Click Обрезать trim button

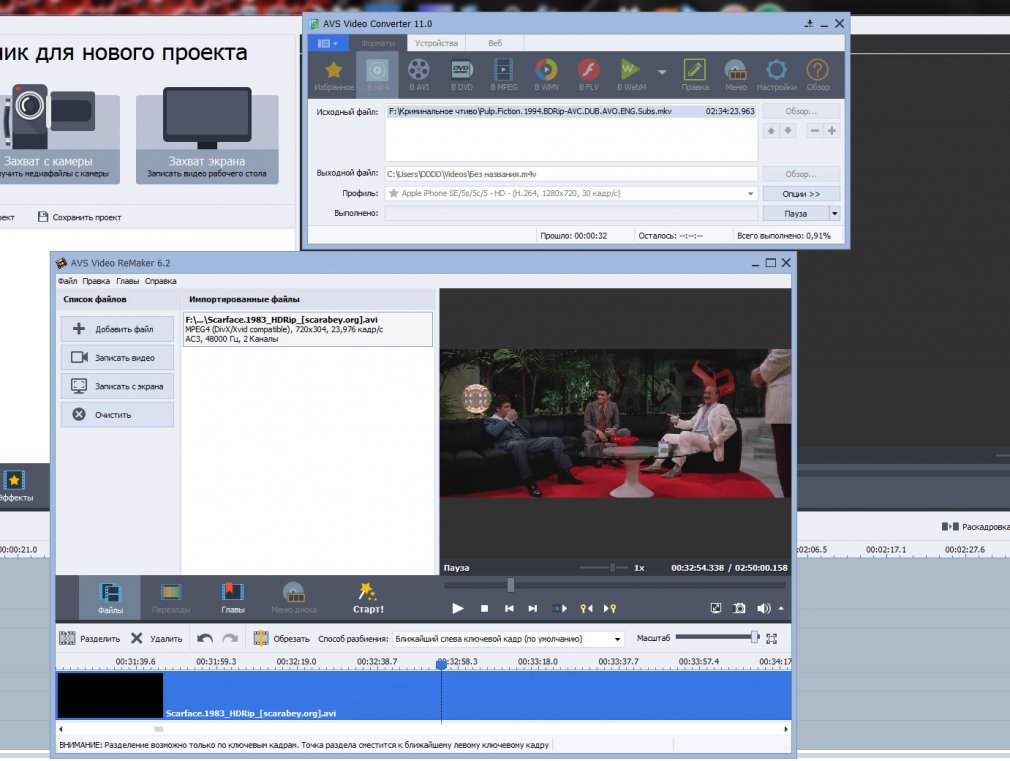coord(281,639)
